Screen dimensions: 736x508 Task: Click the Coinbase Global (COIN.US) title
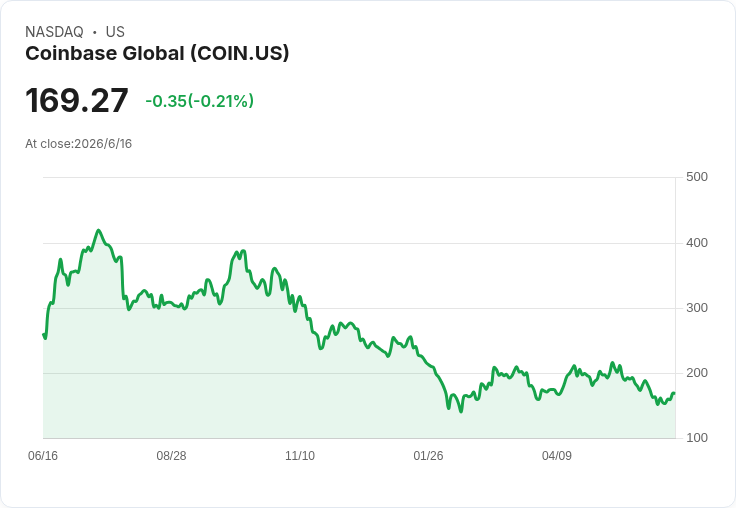[x=157, y=54]
